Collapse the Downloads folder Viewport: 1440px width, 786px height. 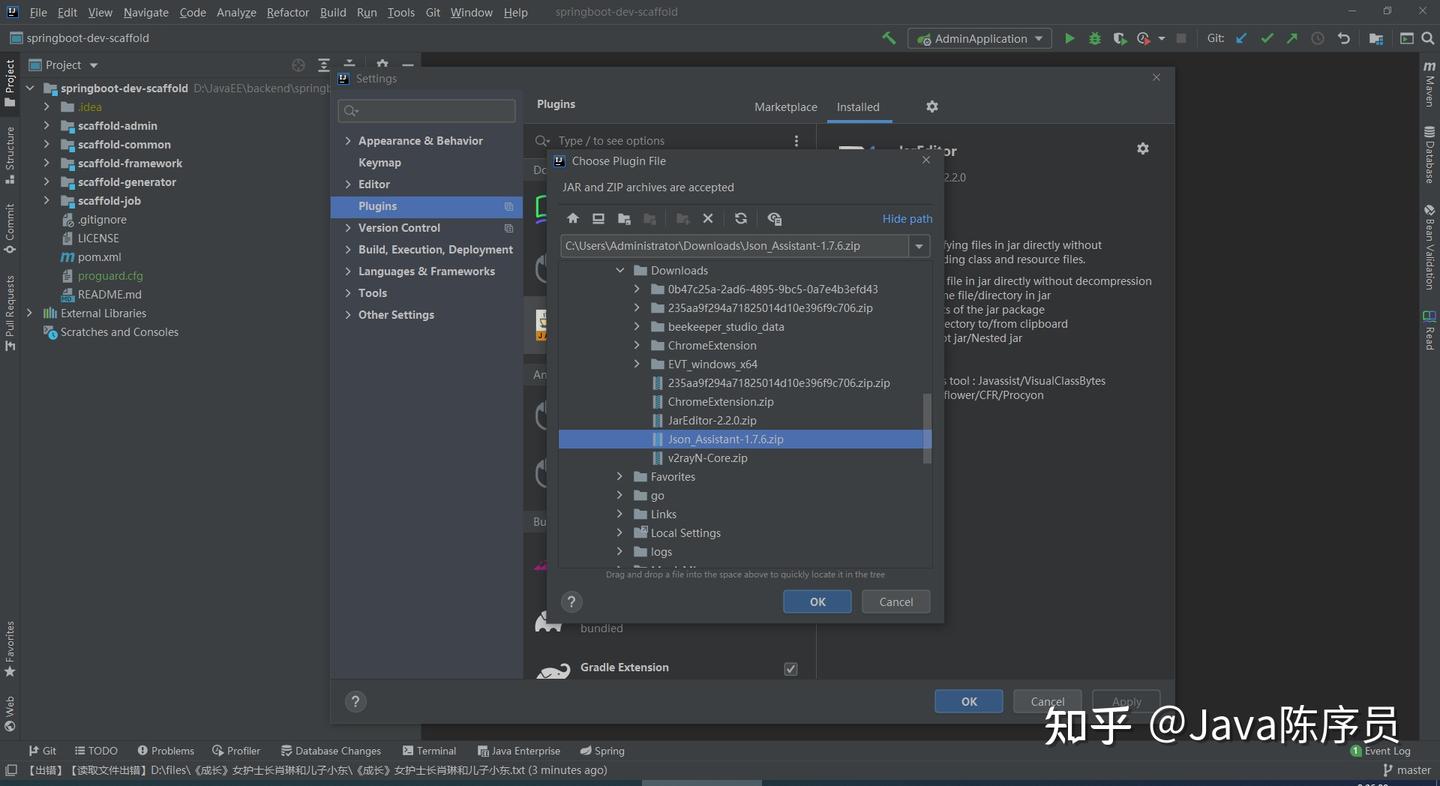click(619, 270)
